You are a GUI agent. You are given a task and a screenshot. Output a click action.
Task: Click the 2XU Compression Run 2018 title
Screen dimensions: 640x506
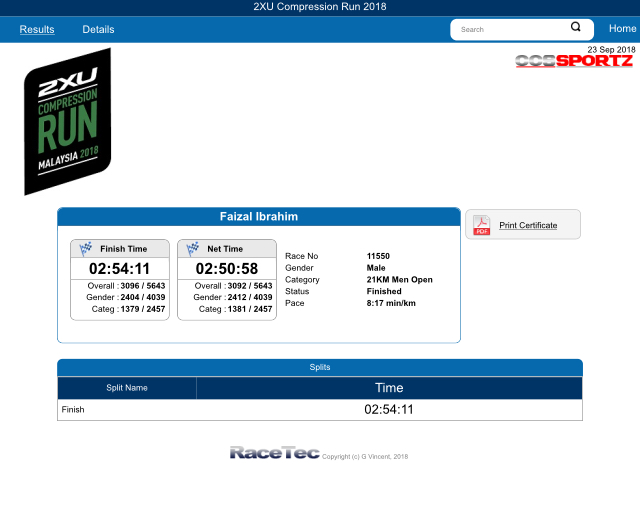click(x=320, y=7)
